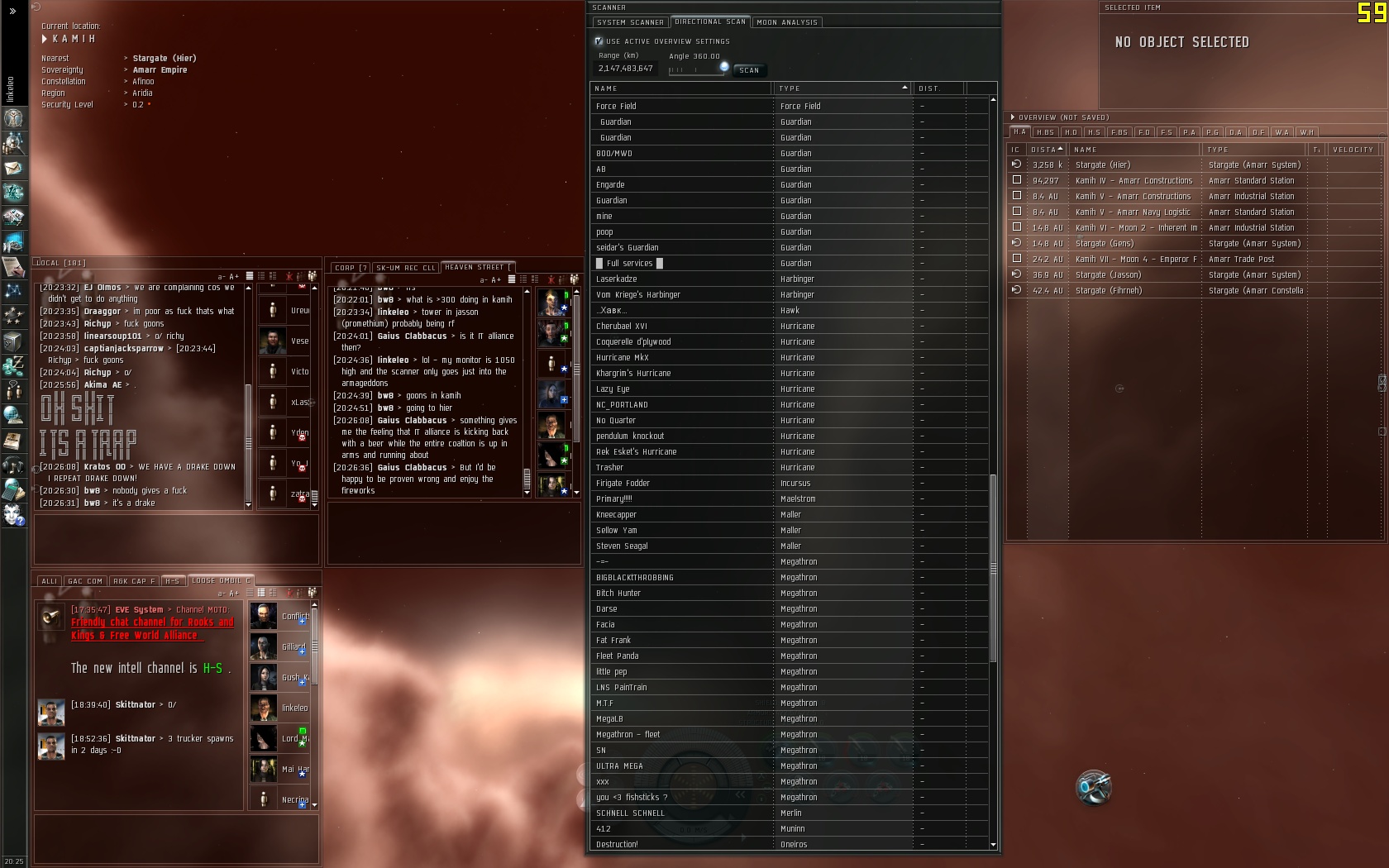
Task: Click the red person icon in Heaven Street header
Action: pyautogui.click(x=550, y=279)
